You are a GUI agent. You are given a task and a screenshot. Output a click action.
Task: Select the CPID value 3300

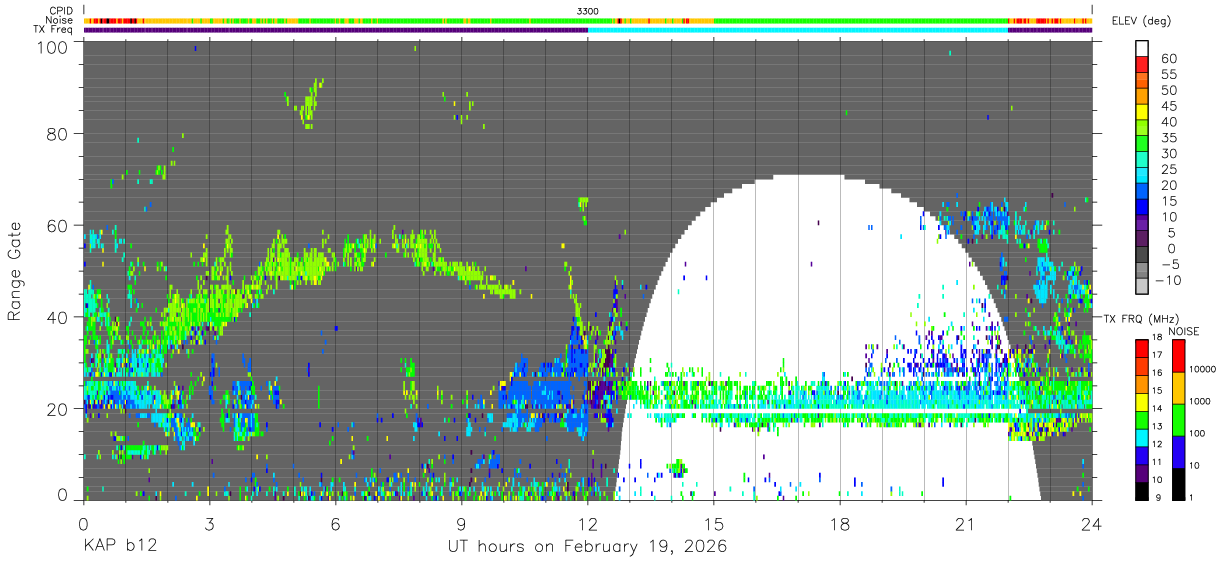pos(588,10)
